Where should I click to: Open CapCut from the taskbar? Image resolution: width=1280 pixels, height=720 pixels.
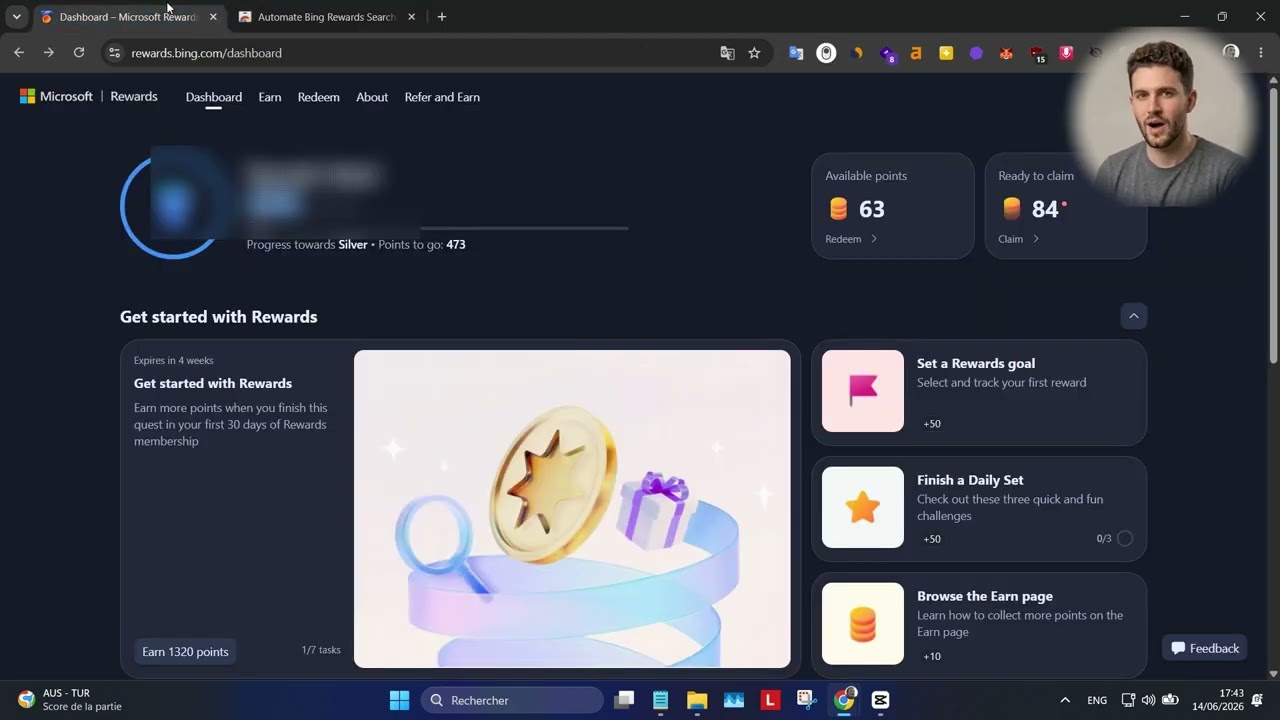pos(880,700)
